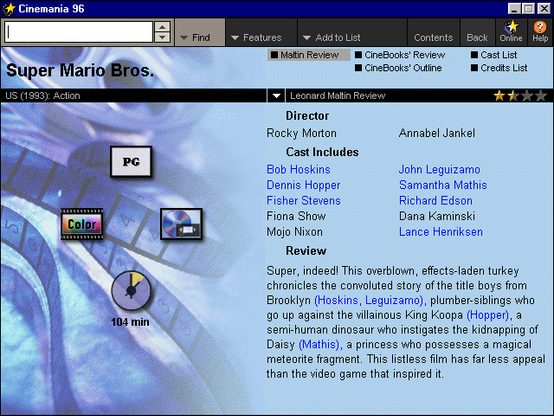Minimize the Cinemania 96 window

[x=514, y=8]
